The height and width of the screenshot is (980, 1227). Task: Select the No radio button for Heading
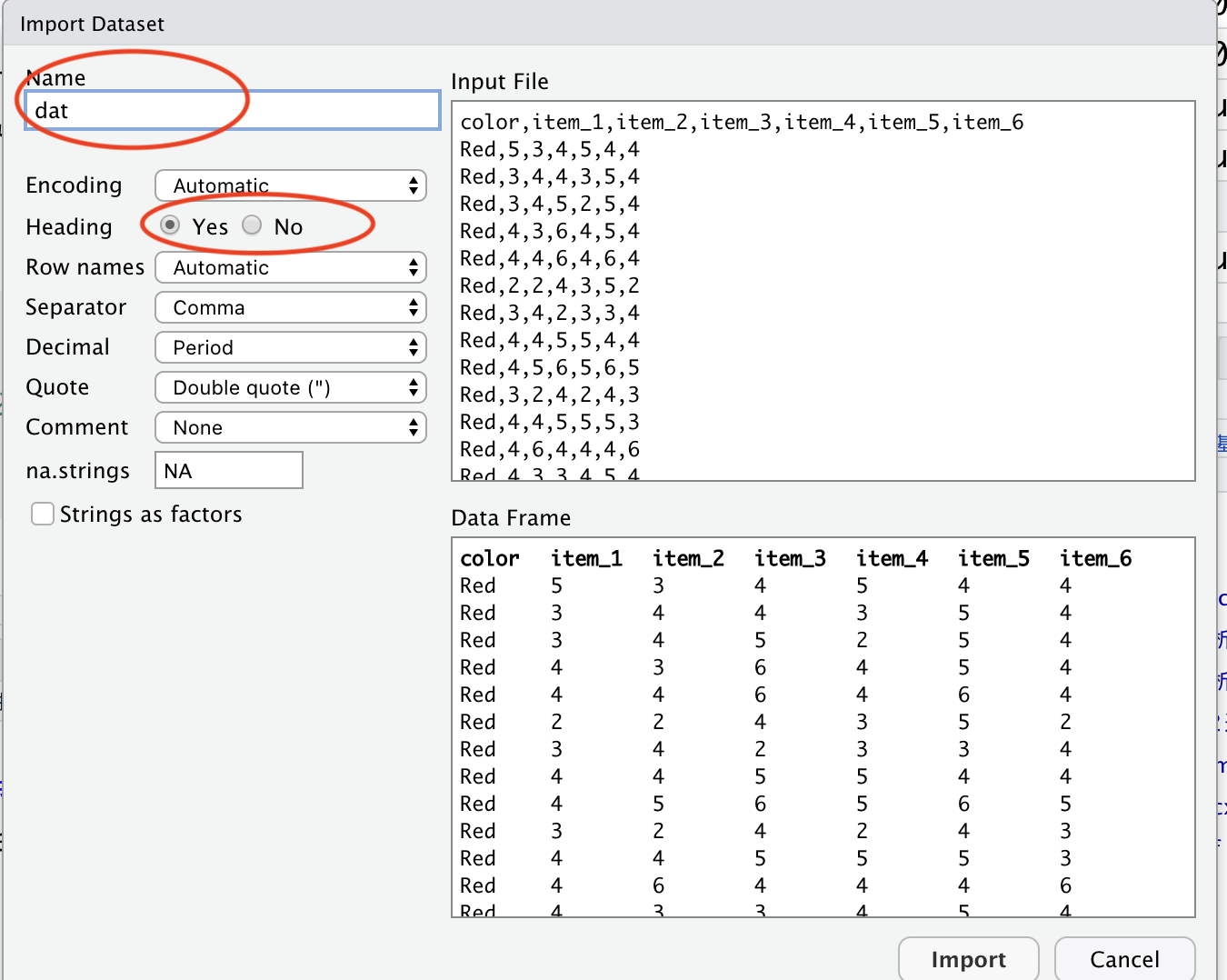252,225
